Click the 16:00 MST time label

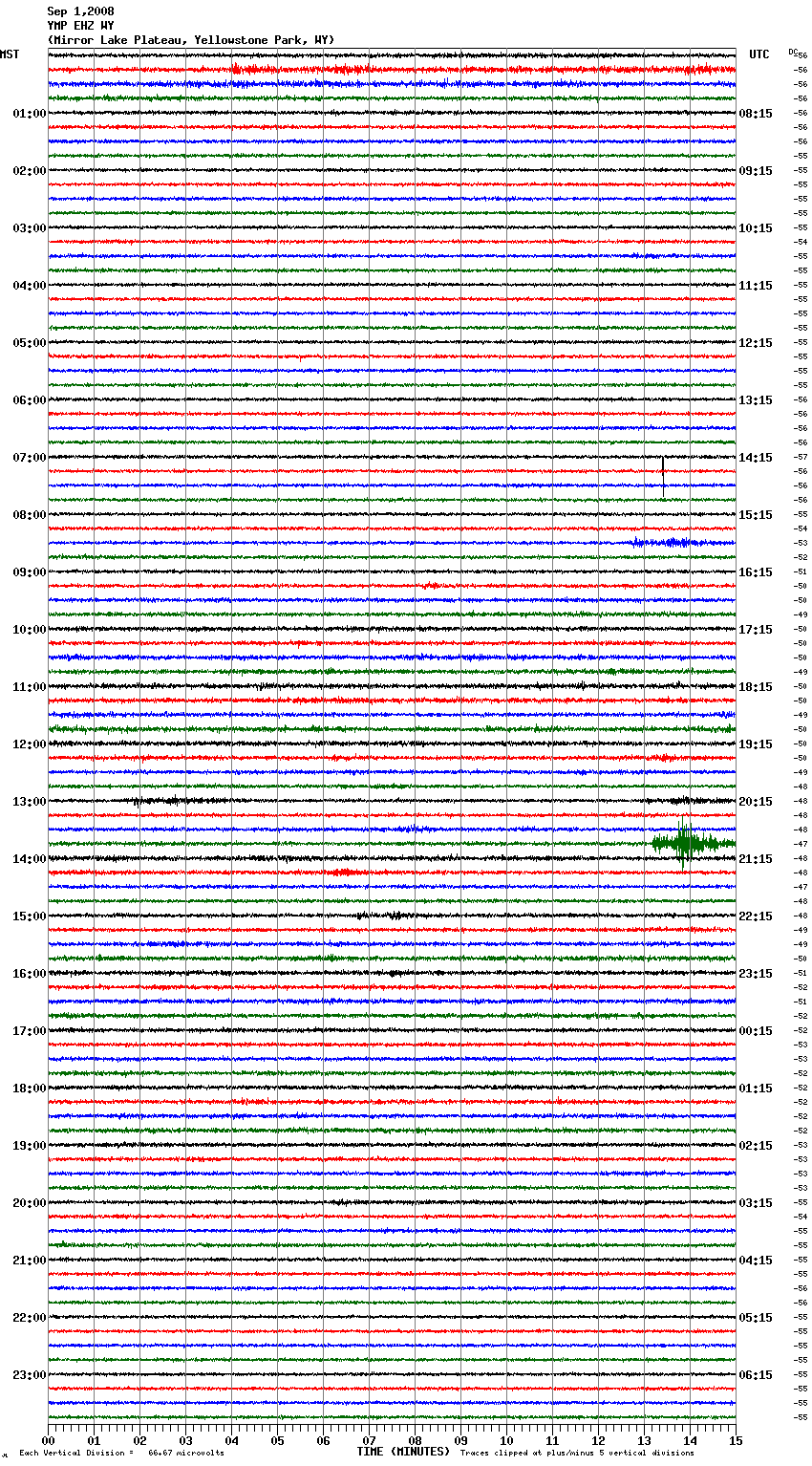[x=30, y=974]
